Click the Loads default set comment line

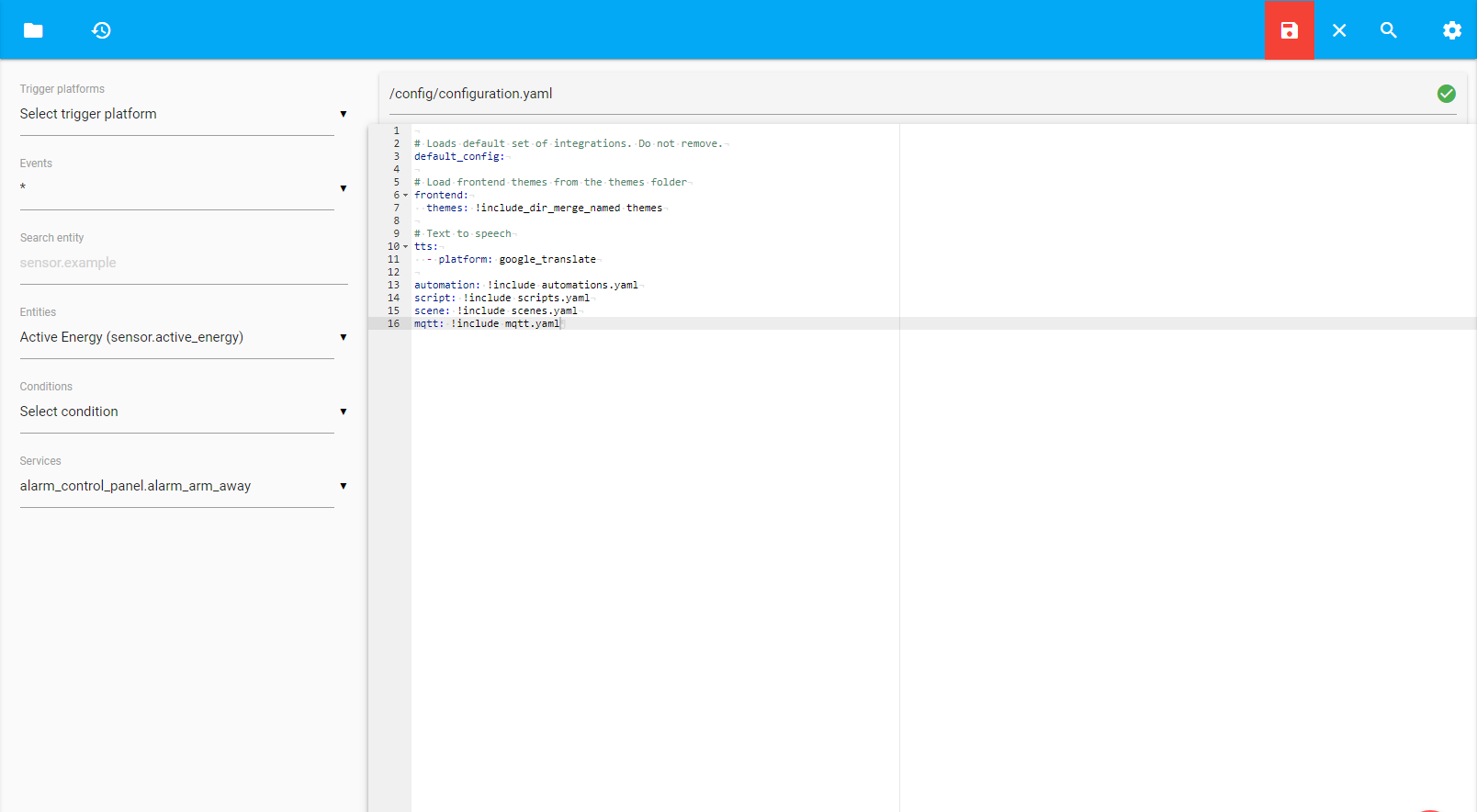click(568, 143)
